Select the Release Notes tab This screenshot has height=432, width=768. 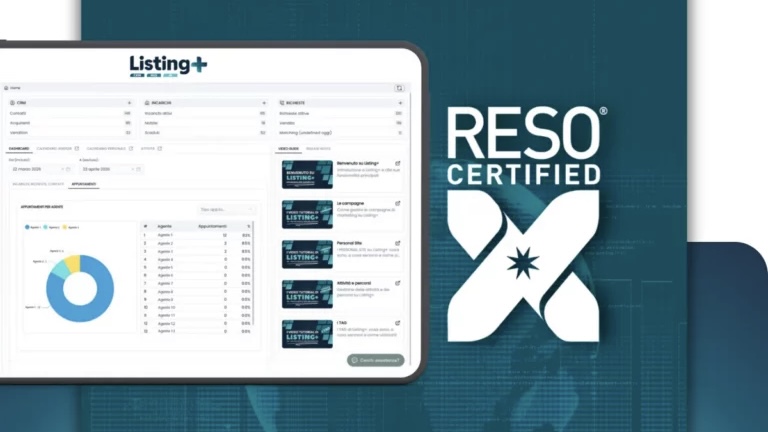pyautogui.click(x=318, y=148)
